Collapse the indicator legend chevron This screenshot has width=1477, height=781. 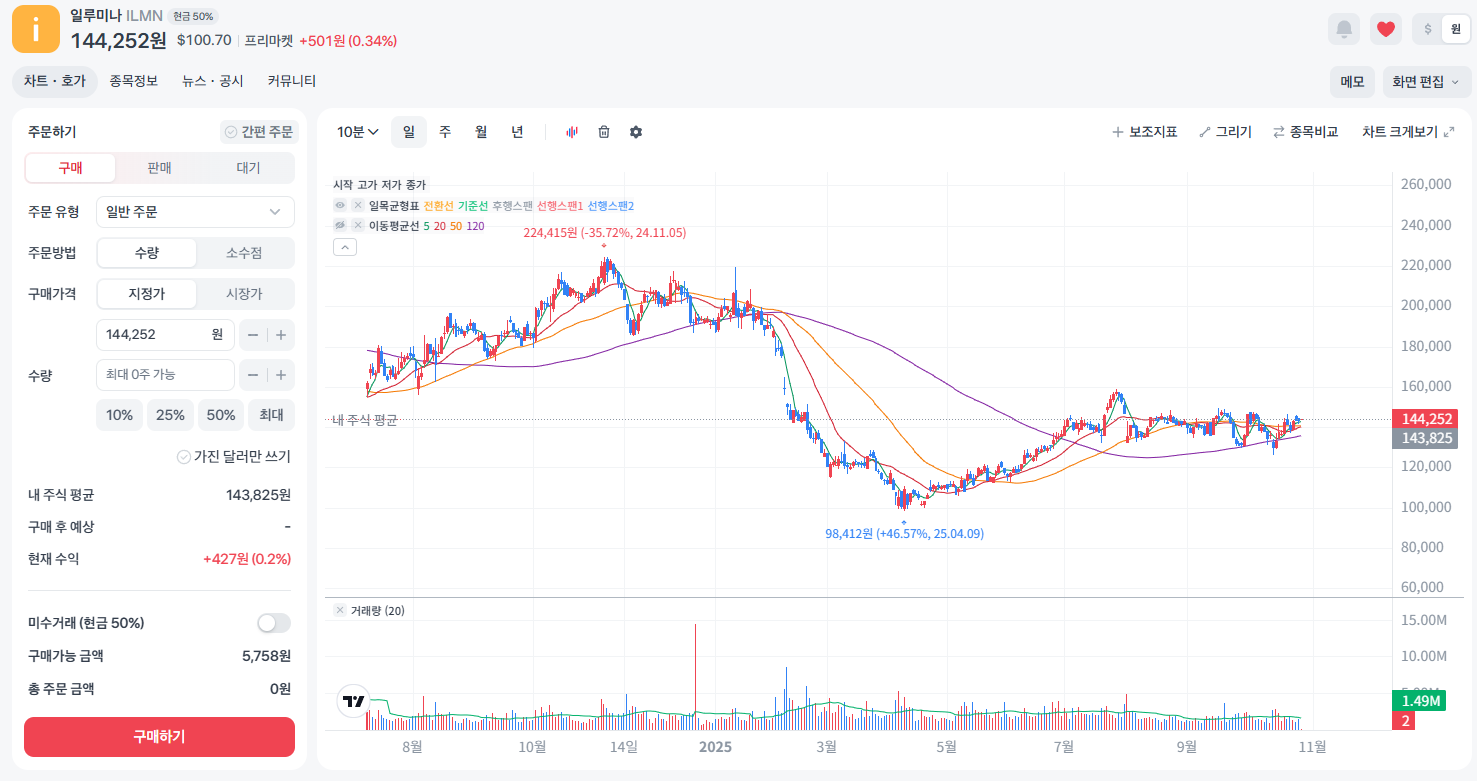pos(345,247)
